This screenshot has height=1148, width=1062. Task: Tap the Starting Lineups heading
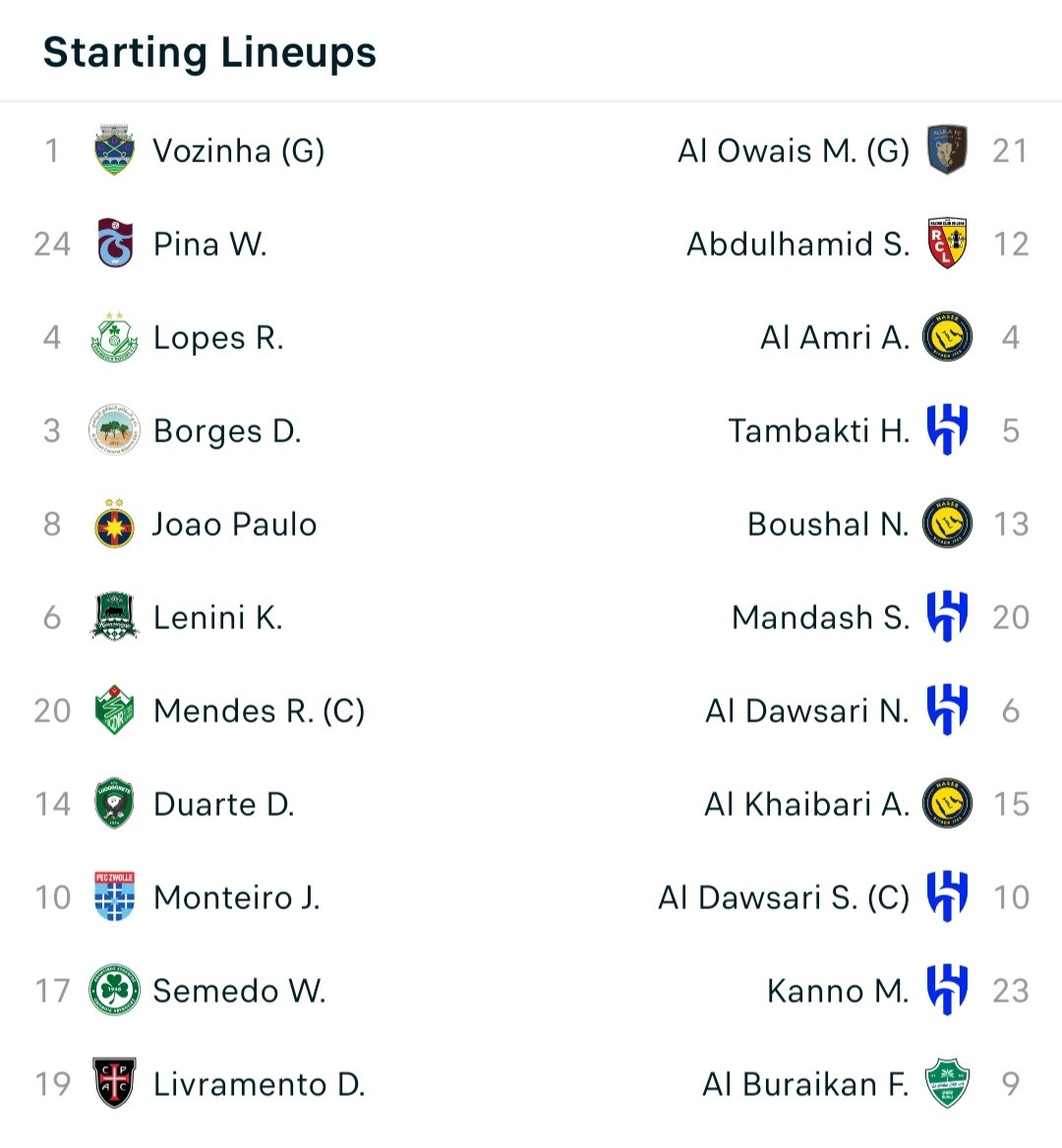209,53
